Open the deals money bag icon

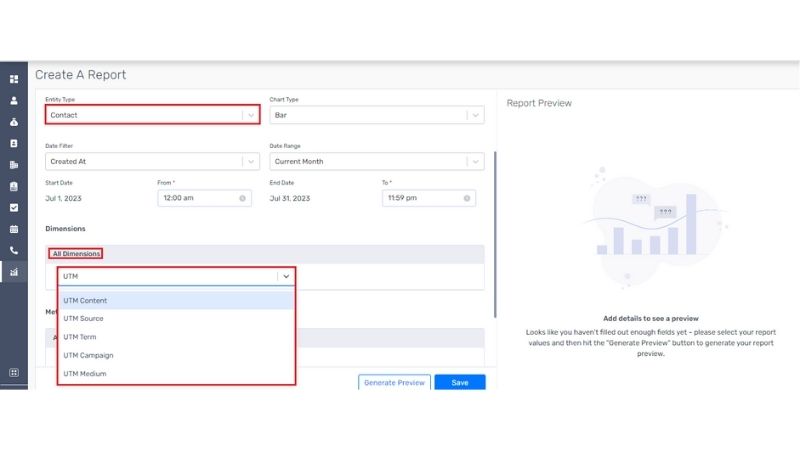click(x=14, y=122)
